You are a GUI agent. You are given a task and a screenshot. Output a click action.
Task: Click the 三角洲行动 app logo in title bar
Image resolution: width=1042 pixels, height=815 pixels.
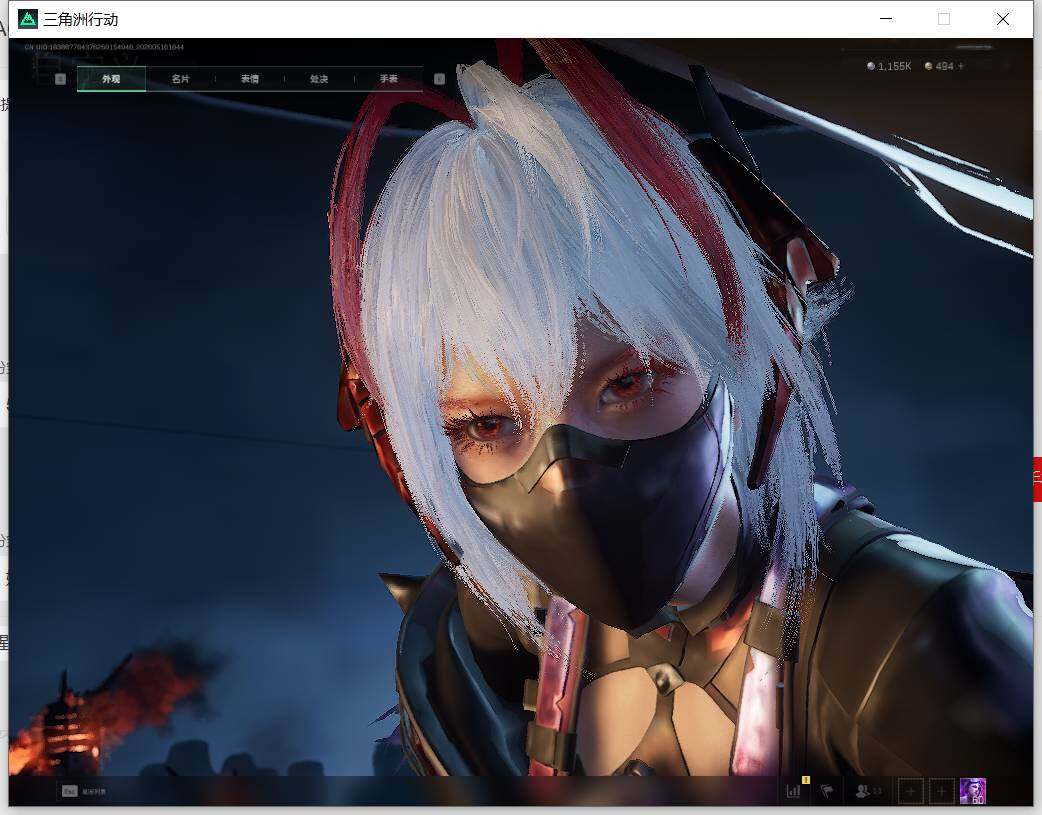[28, 19]
